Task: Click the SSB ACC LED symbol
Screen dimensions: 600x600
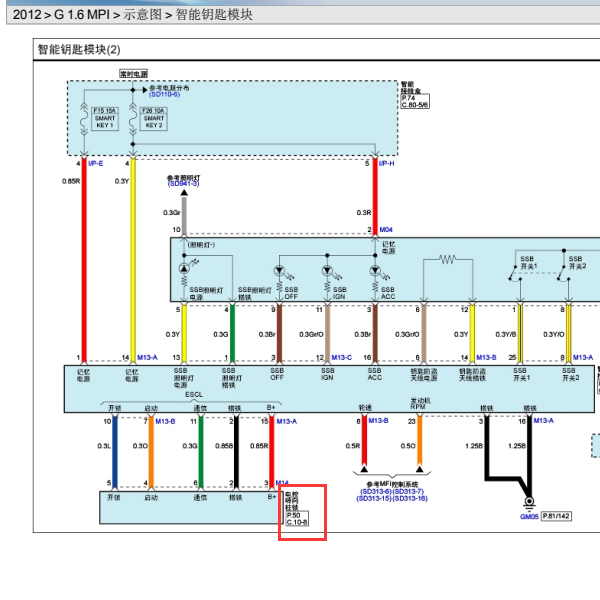Action: [x=375, y=271]
